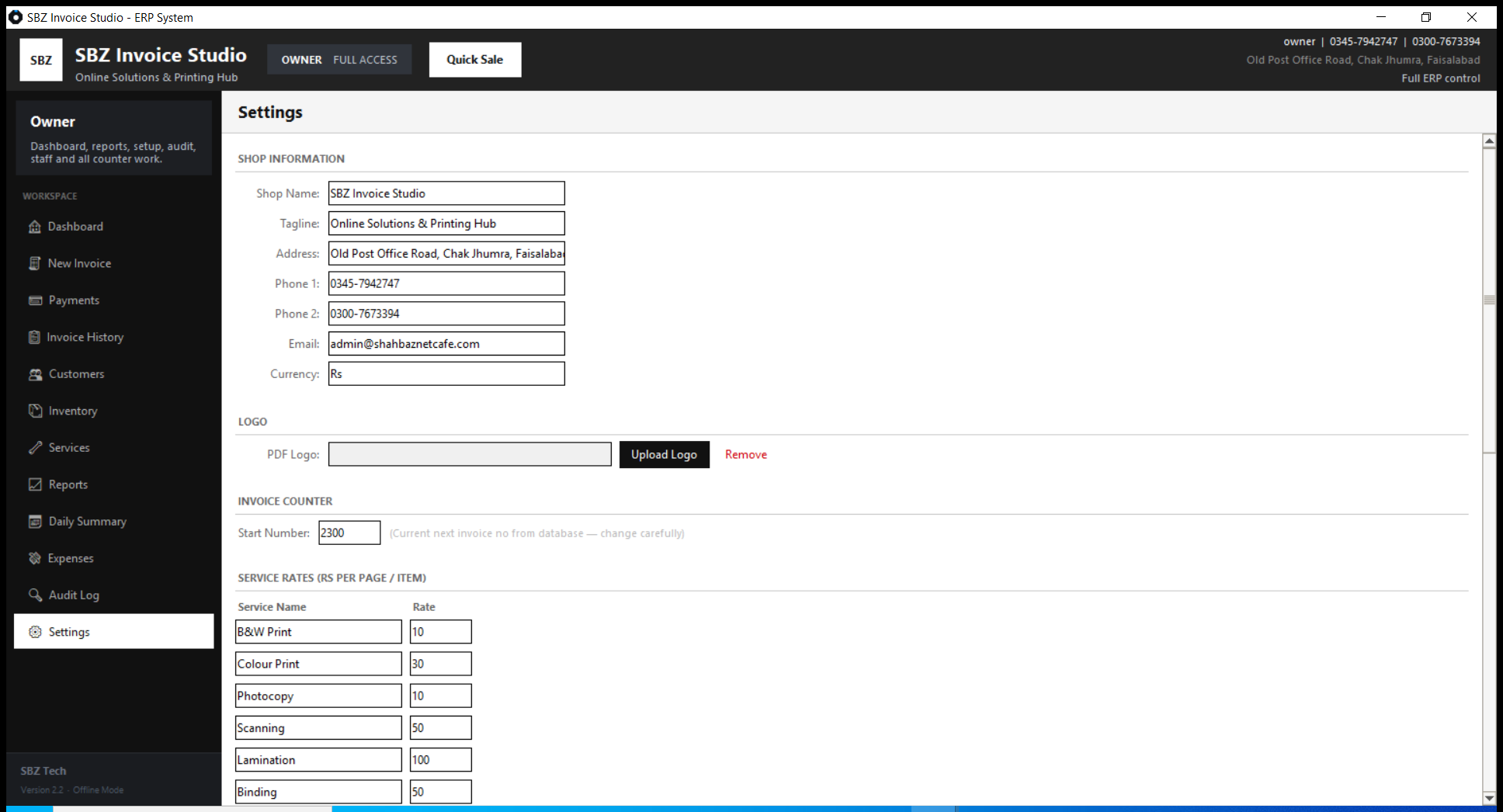Open the Payments section label

[x=74, y=300]
